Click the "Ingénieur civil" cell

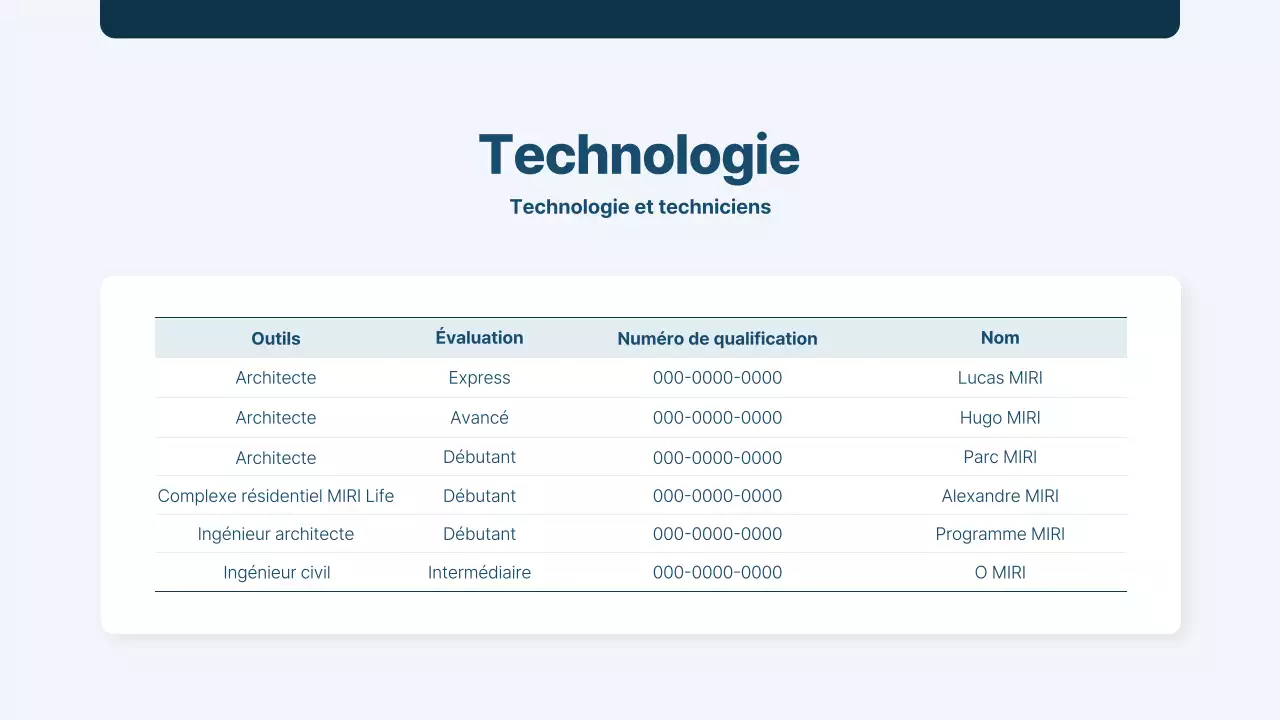point(276,573)
